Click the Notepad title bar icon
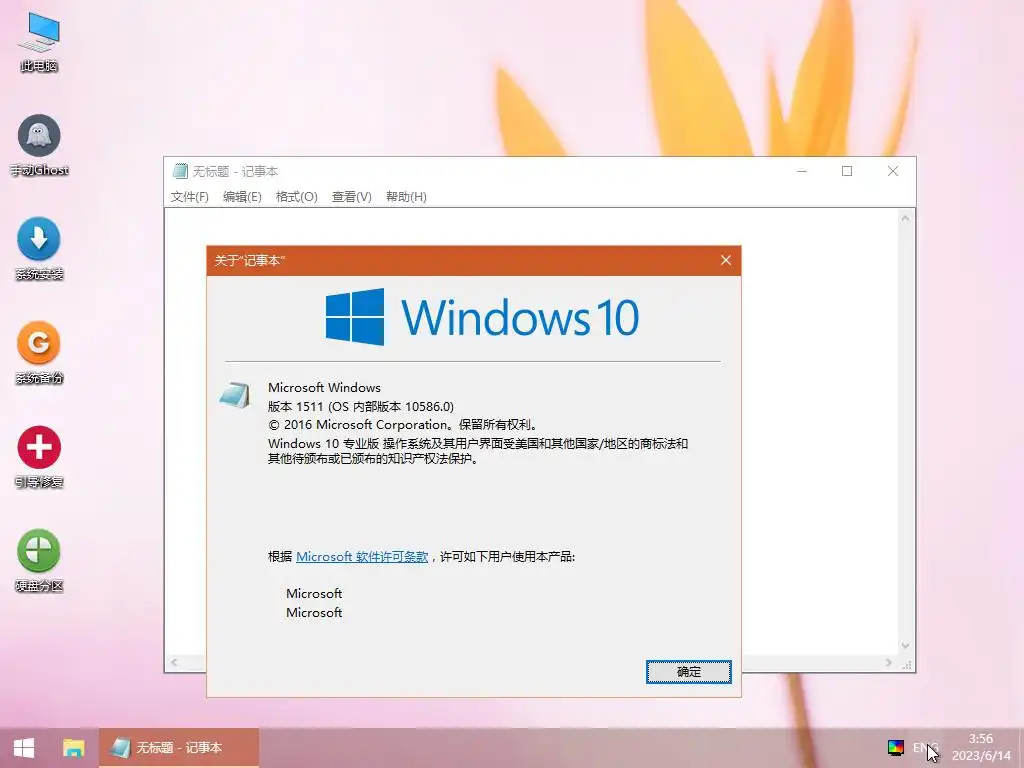Image resolution: width=1024 pixels, height=768 pixels. 180,171
